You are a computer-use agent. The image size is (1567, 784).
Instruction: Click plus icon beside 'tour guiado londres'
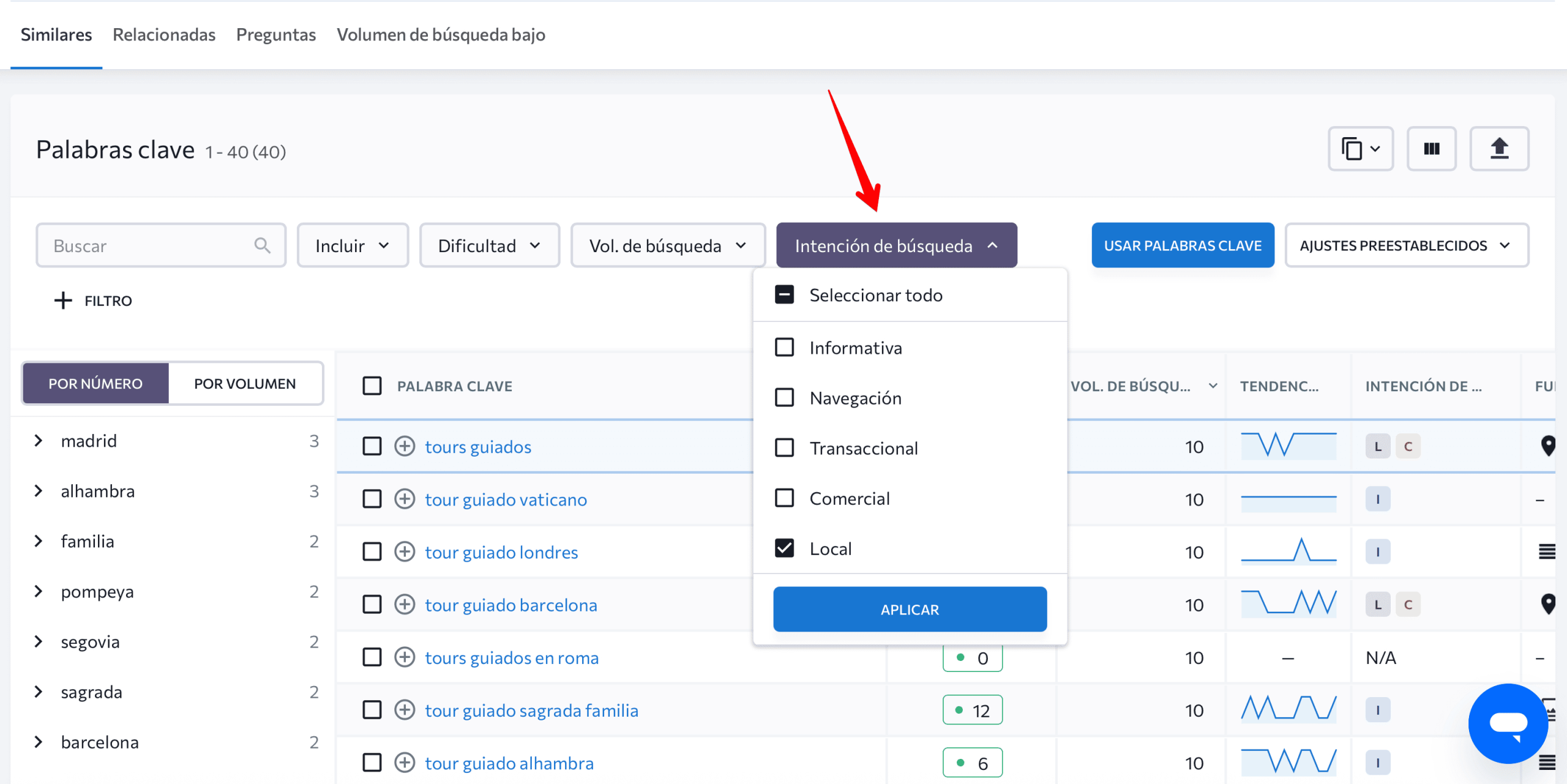404,551
